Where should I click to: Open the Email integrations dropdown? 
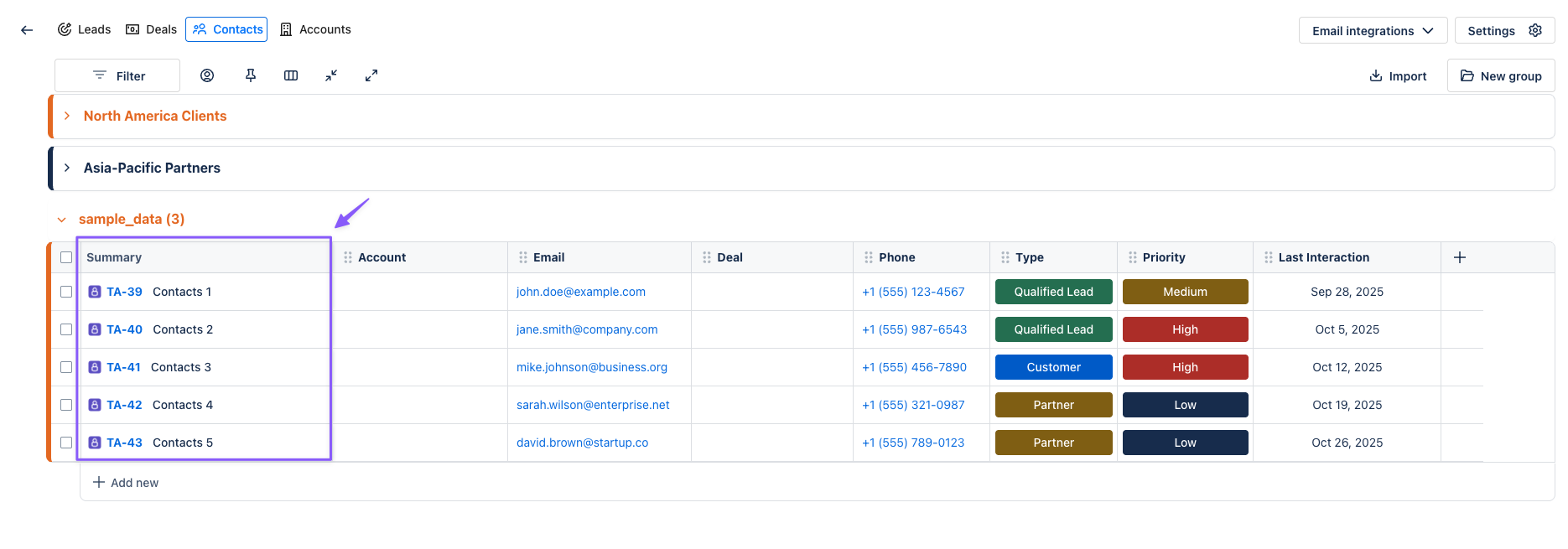[x=1373, y=31]
